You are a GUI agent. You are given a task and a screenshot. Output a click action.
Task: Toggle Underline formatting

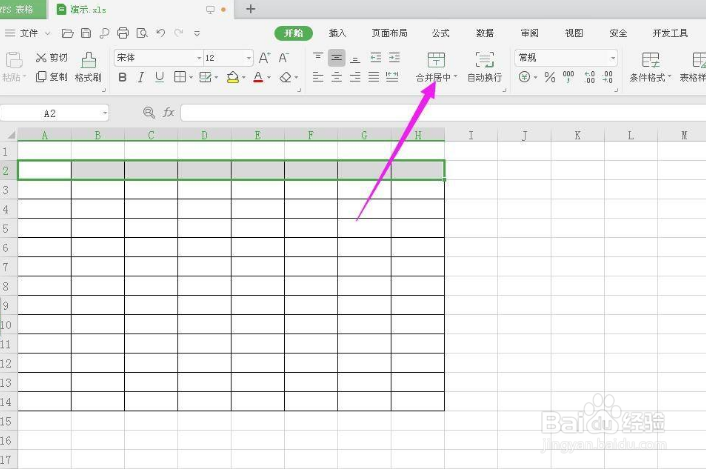point(159,77)
